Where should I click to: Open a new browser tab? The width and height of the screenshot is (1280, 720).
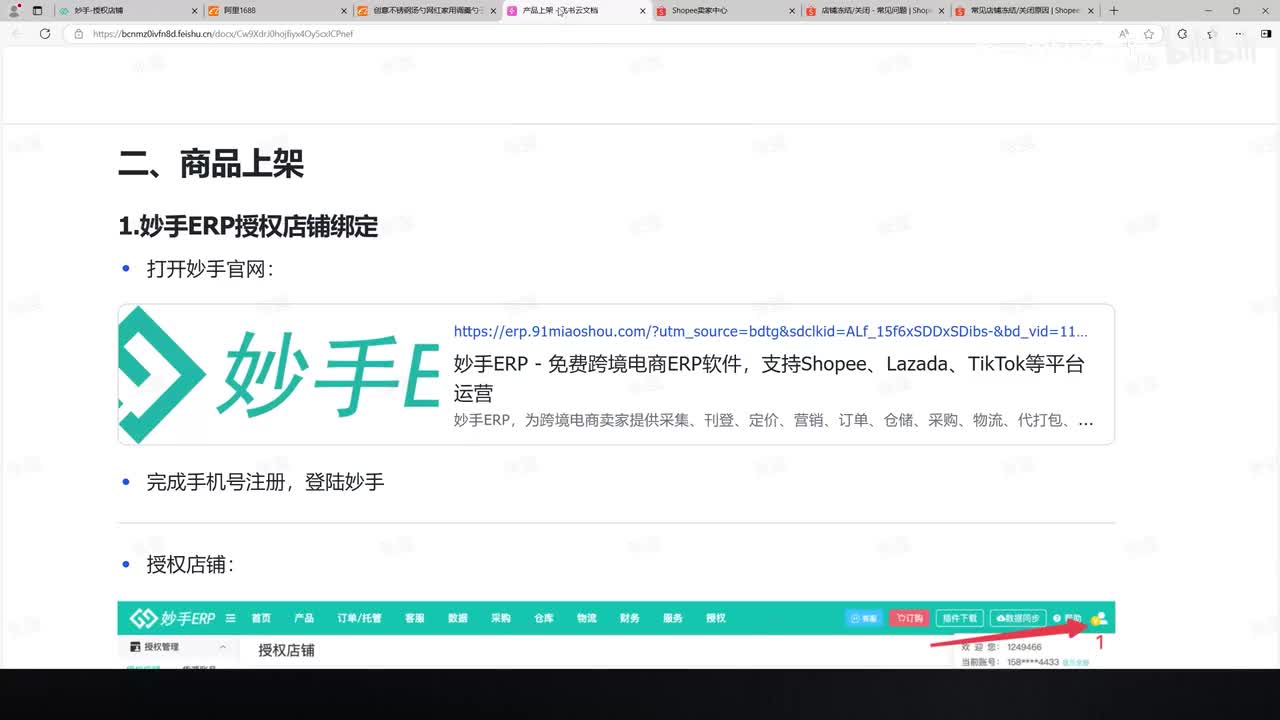click(x=1114, y=10)
